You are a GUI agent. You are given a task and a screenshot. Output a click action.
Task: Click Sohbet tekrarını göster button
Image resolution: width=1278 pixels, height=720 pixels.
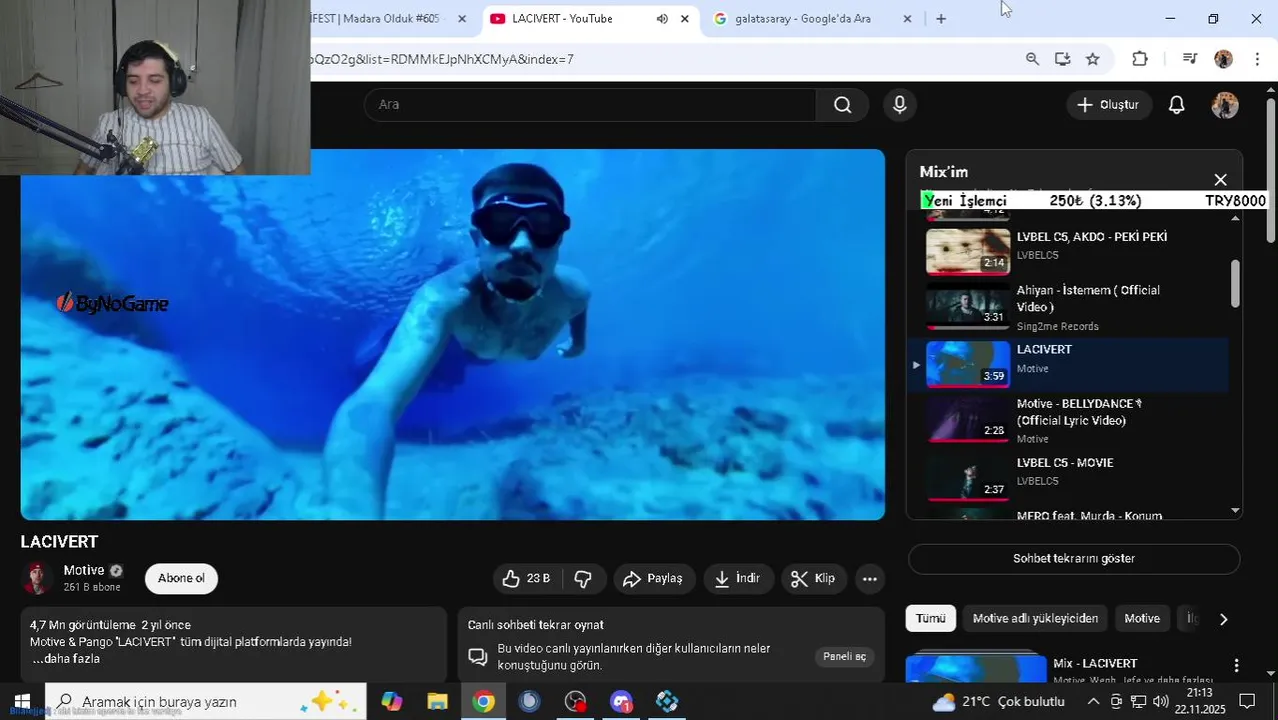pos(1074,559)
